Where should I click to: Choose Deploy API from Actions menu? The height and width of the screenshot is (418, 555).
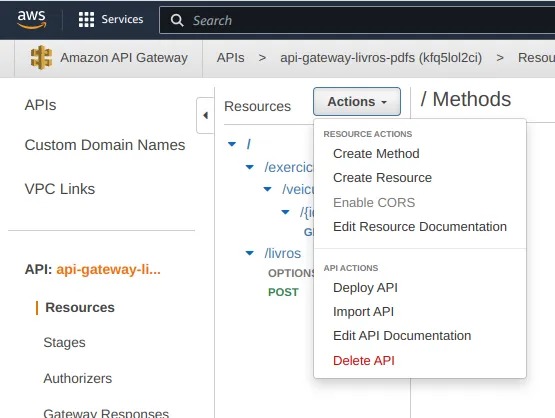click(365, 288)
